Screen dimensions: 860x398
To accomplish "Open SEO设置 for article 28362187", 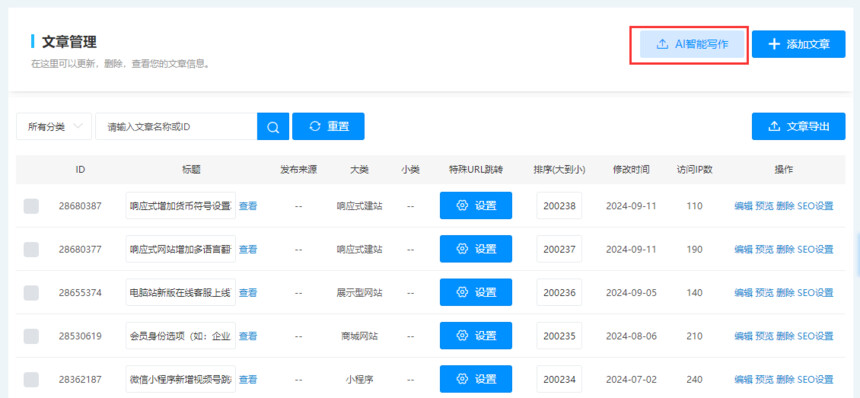I will (x=815, y=379).
